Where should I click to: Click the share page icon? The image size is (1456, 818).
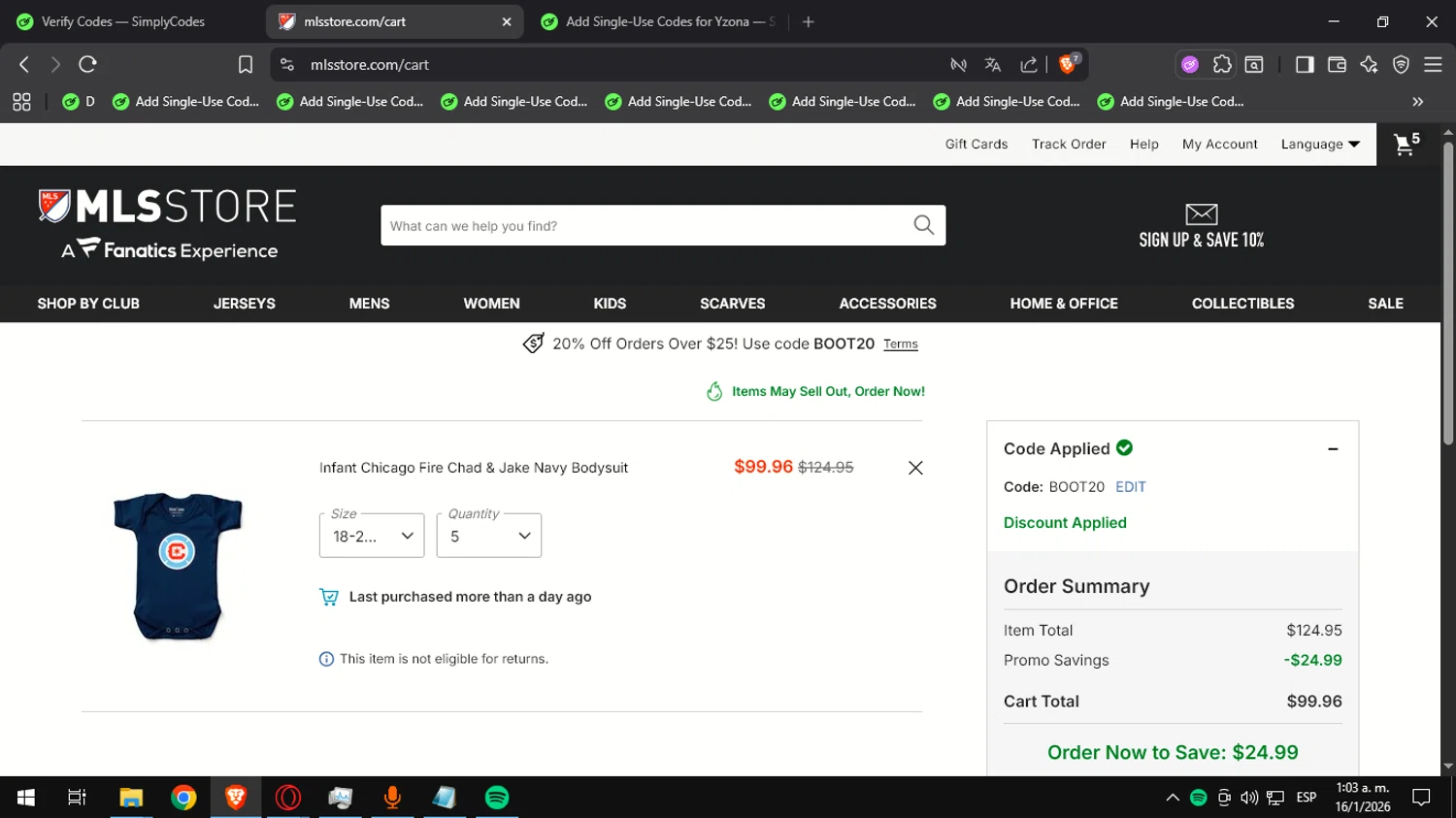1029,65
